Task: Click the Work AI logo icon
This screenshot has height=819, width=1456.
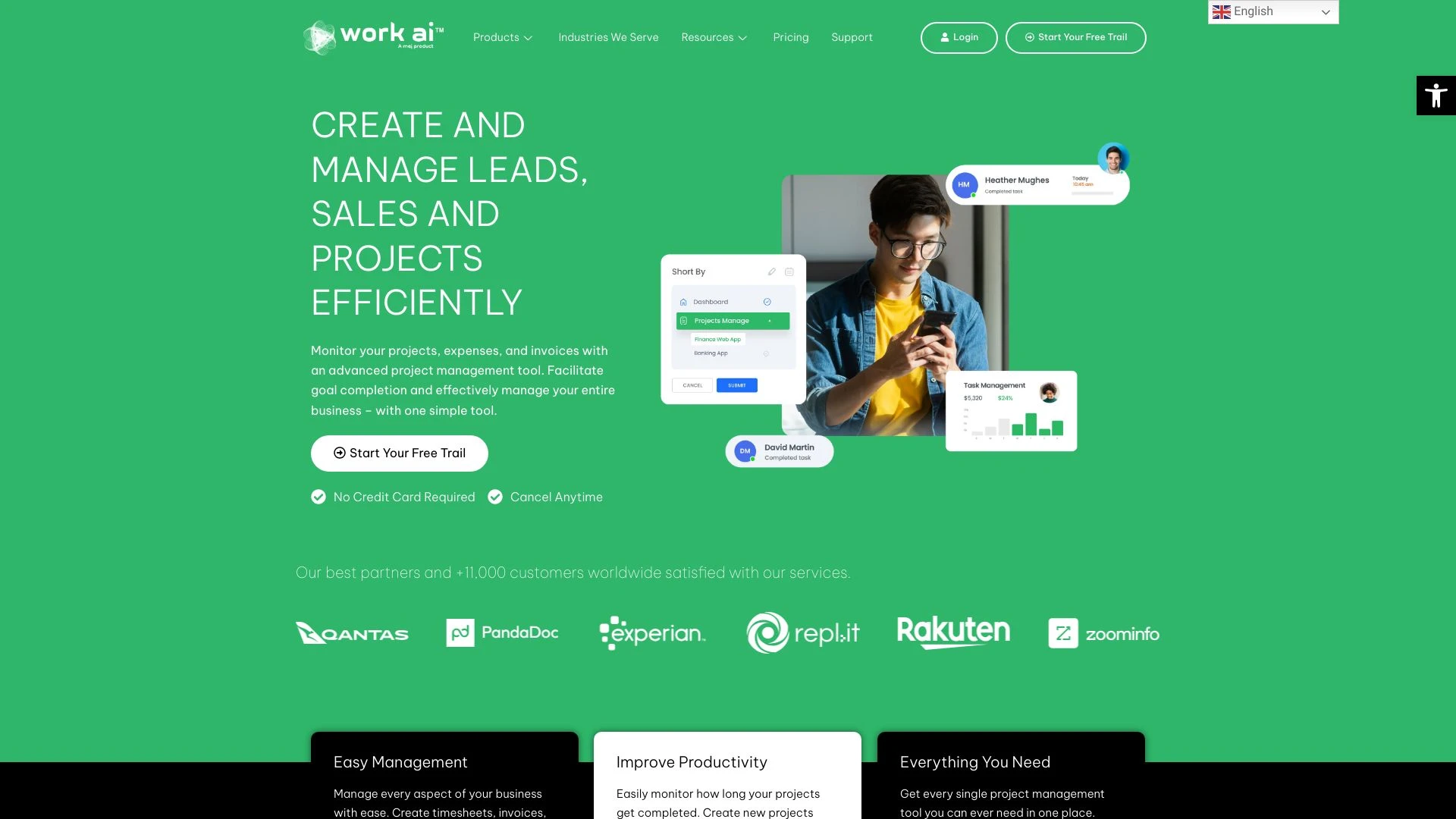Action: tap(319, 37)
